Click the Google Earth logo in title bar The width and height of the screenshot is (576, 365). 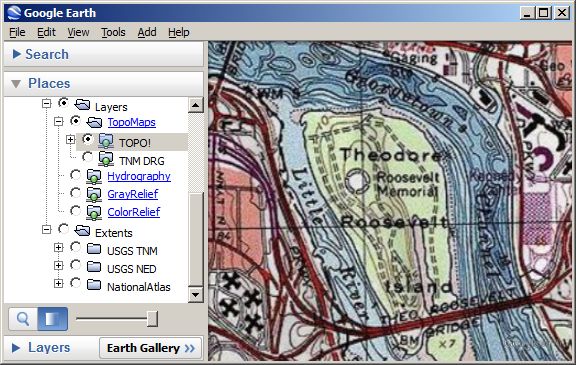(15, 13)
